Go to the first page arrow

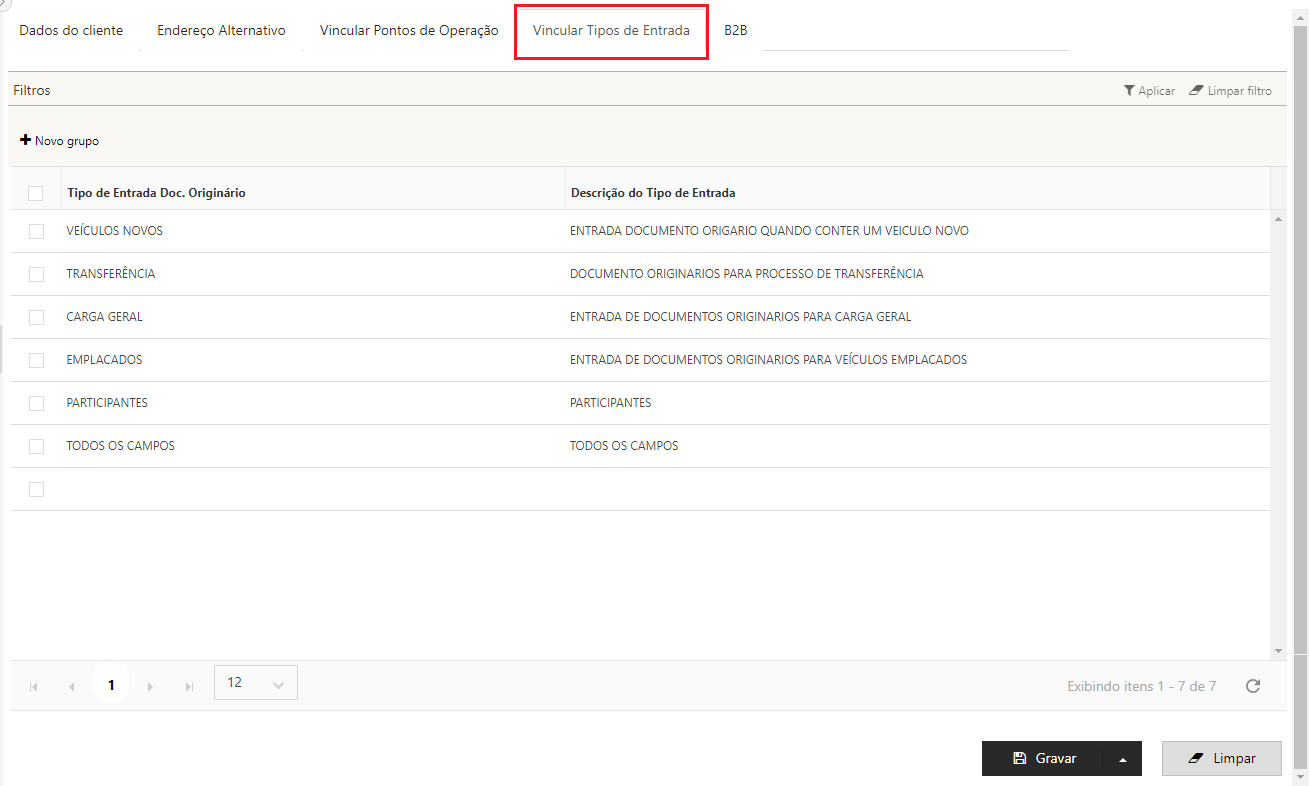34,687
